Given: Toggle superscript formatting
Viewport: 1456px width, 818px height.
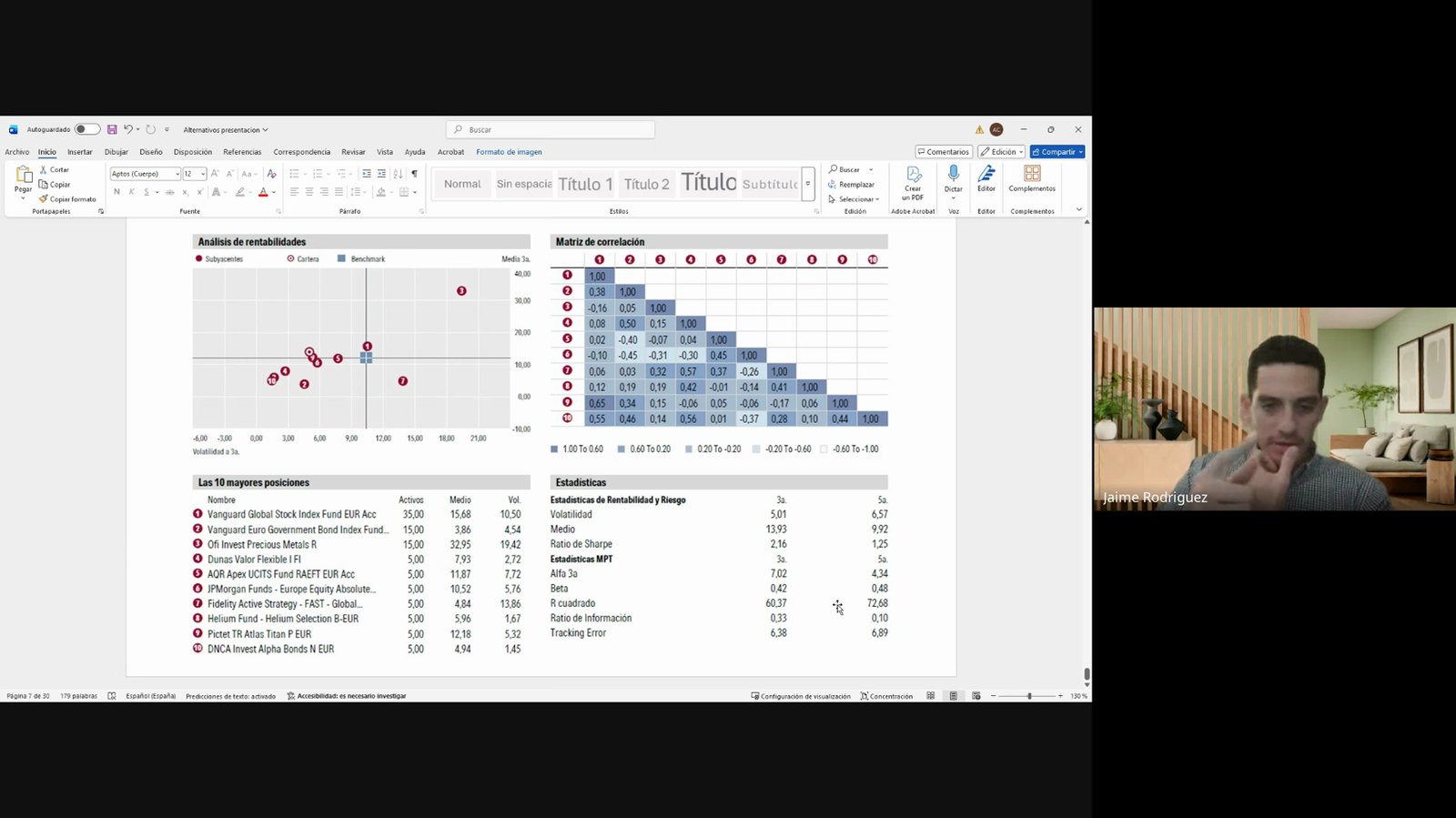Looking at the screenshot, I should (199, 192).
